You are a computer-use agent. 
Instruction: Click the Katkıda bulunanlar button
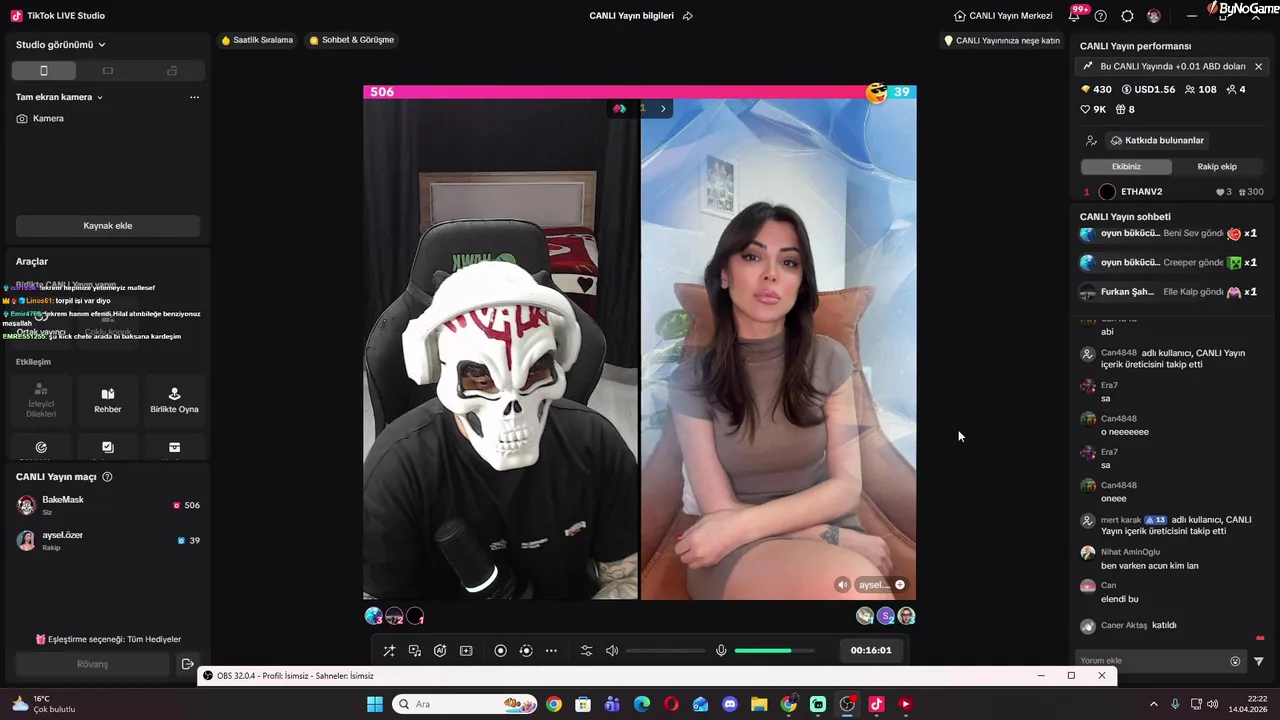(x=1158, y=140)
